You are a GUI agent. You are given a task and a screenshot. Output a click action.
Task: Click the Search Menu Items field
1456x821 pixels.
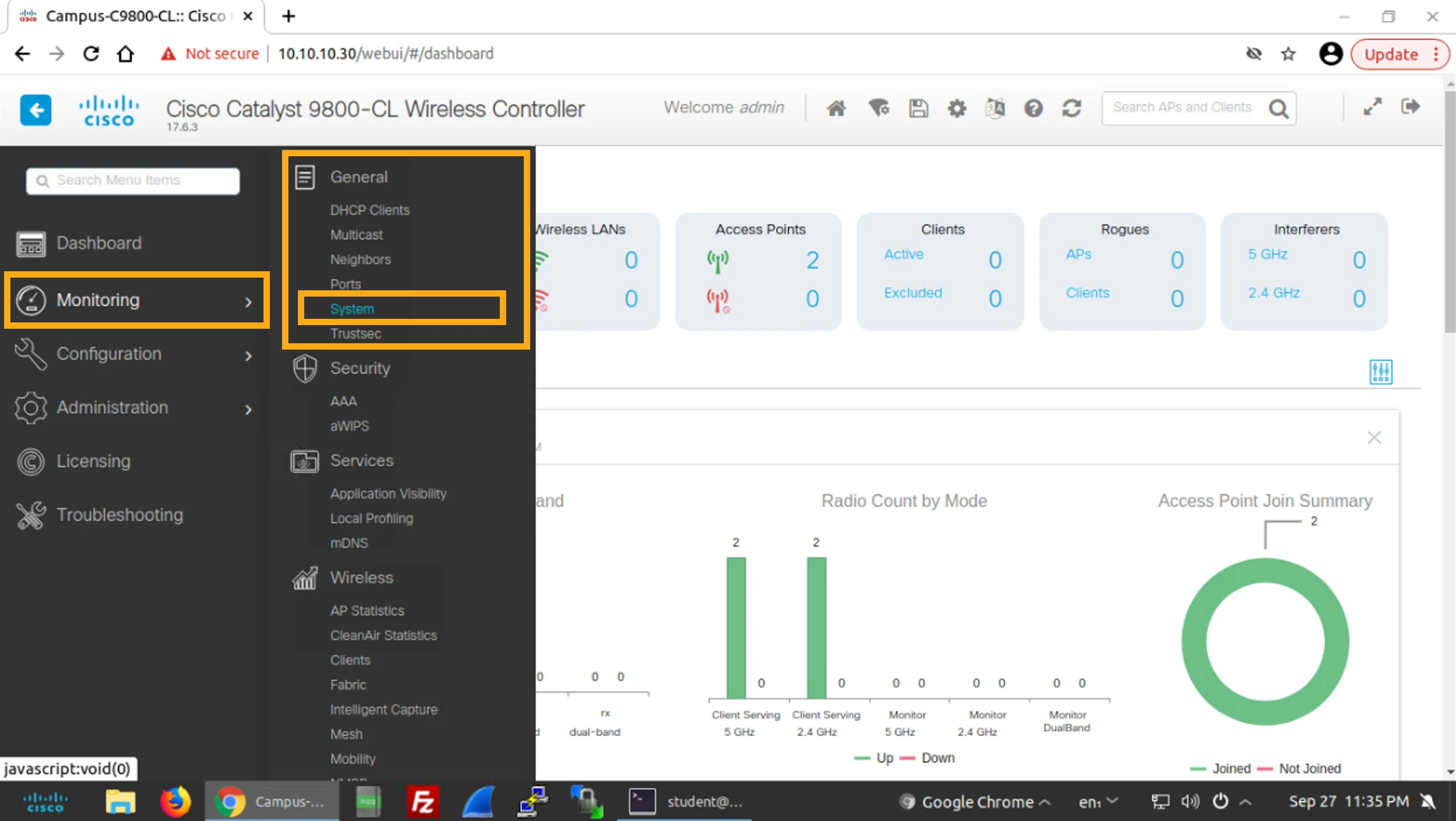134,180
